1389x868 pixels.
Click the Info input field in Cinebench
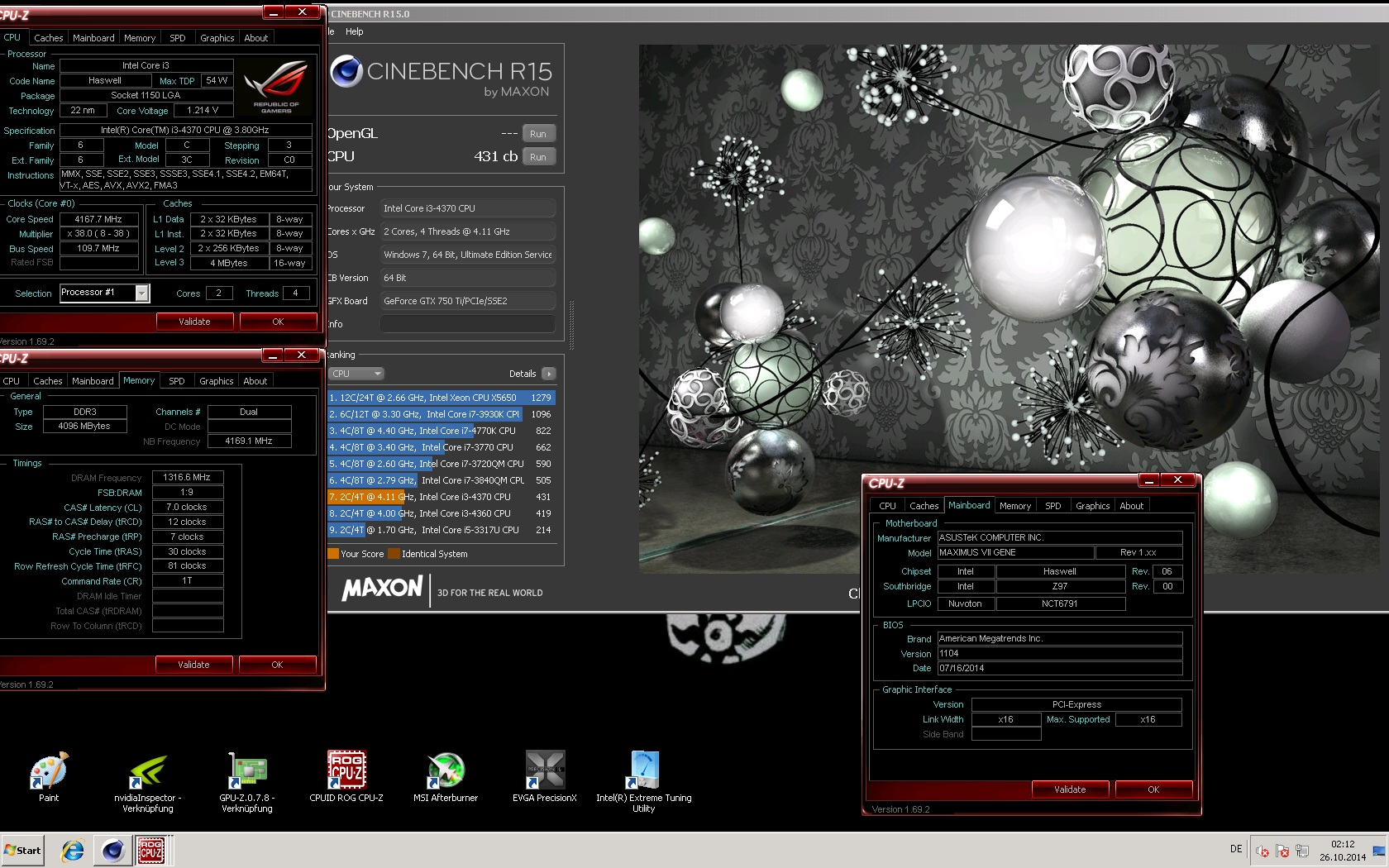tap(467, 324)
